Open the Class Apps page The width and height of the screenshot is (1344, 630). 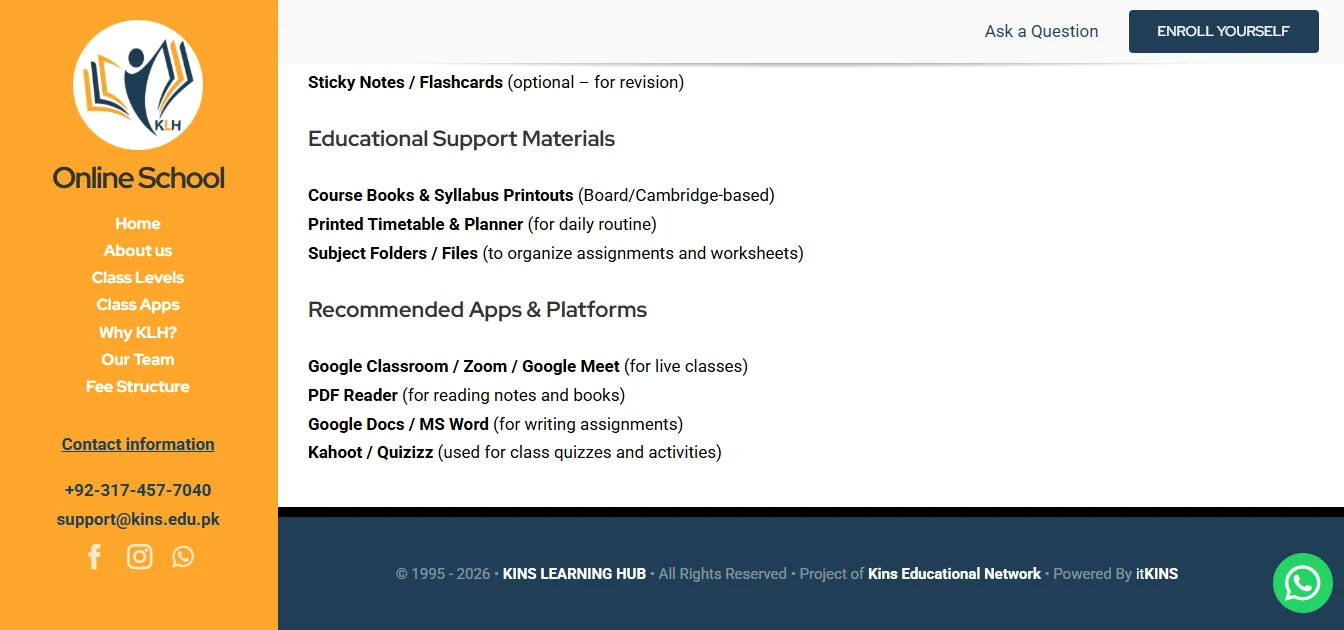[x=137, y=304]
